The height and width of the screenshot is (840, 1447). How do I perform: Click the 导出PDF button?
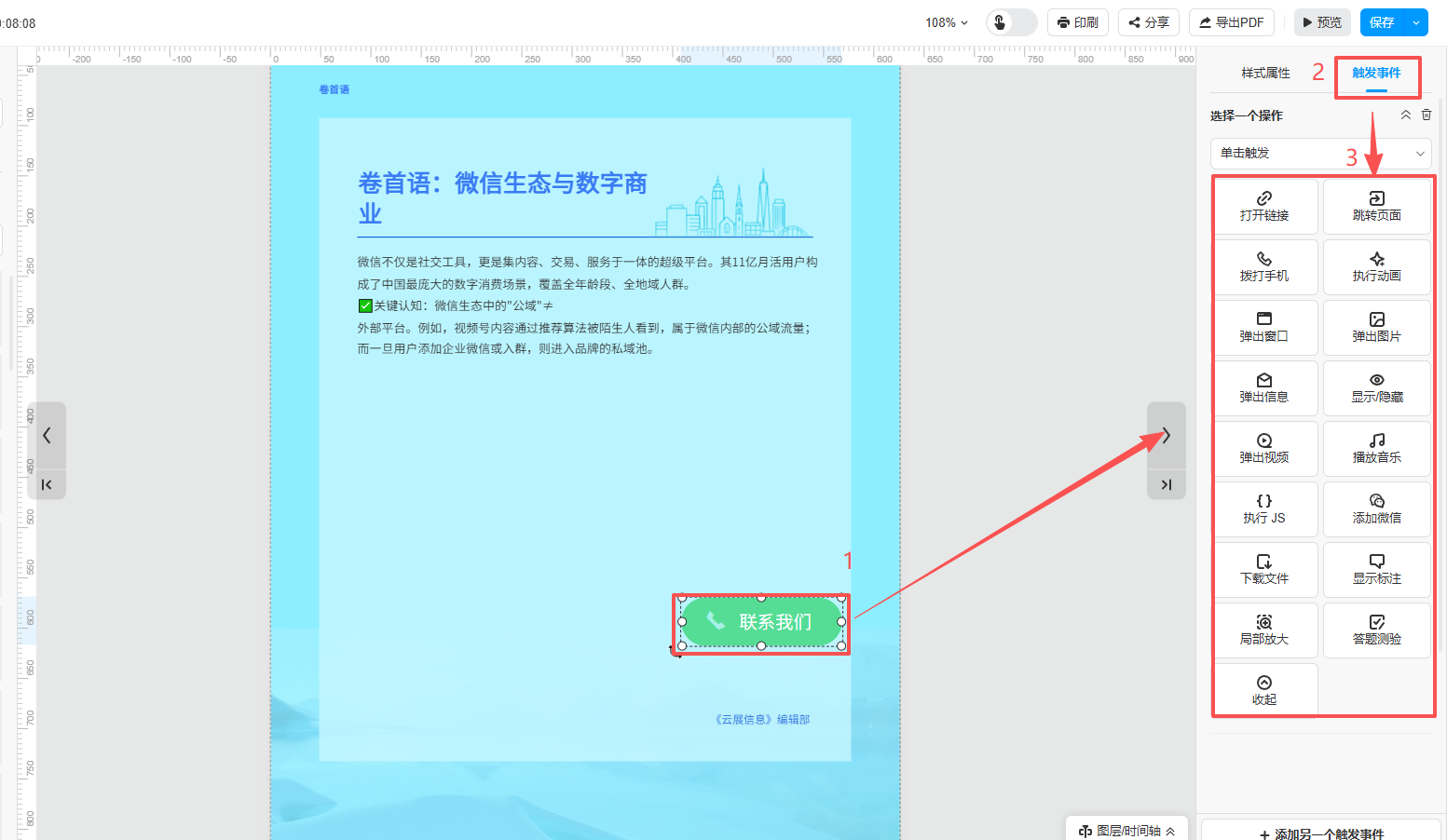(x=1232, y=22)
